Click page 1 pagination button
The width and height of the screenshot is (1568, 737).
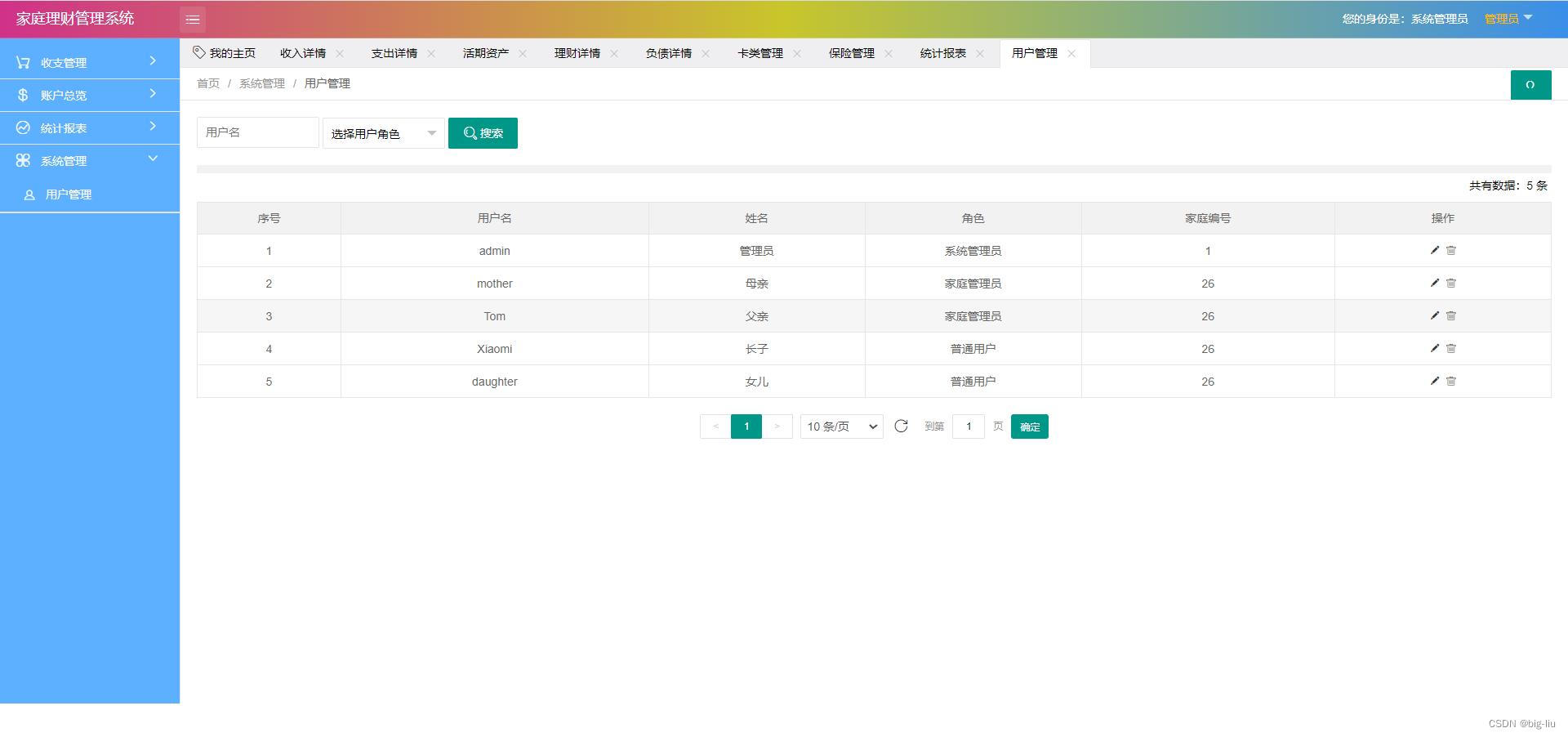[x=746, y=426]
